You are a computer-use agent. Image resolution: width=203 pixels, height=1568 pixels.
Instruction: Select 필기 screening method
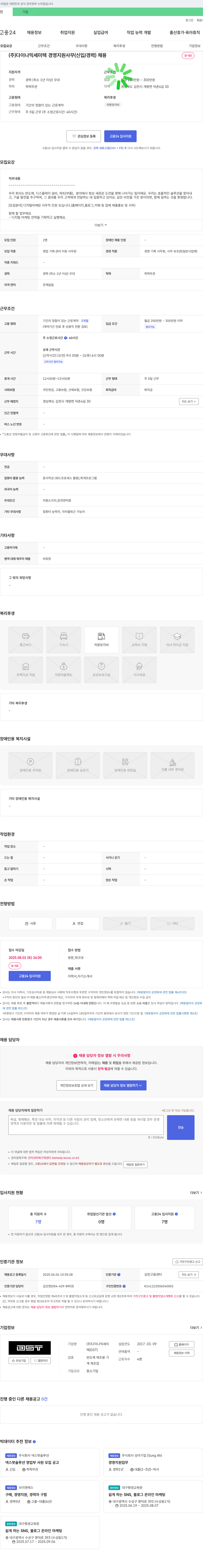[125, 923]
